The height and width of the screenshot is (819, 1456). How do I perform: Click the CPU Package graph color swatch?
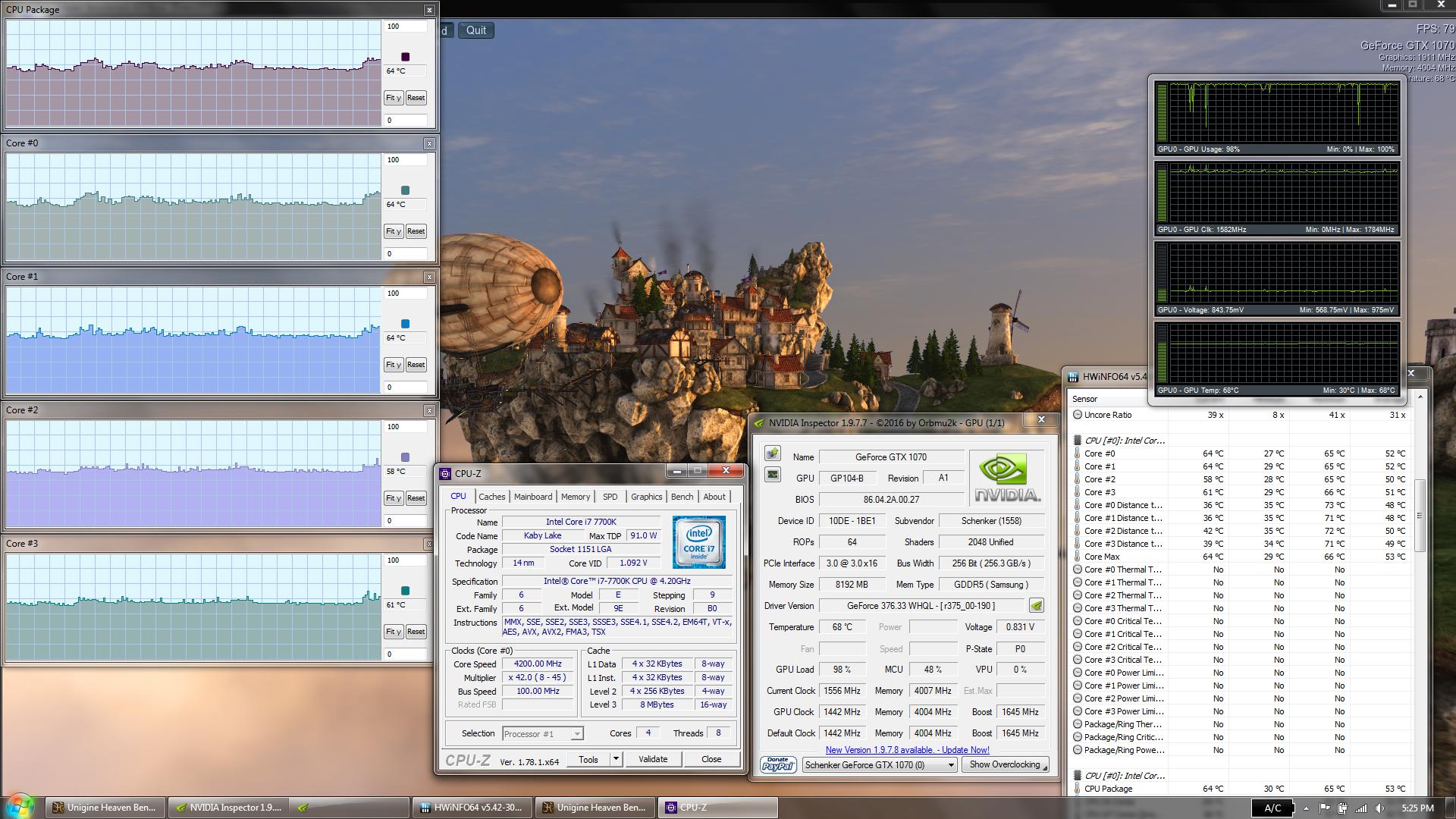pos(405,57)
